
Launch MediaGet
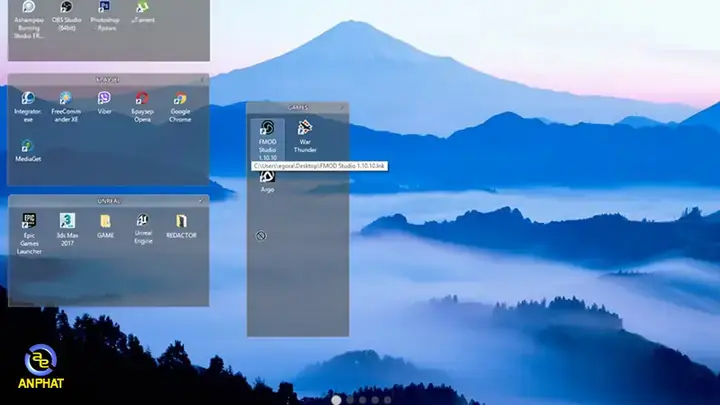point(28,146)
